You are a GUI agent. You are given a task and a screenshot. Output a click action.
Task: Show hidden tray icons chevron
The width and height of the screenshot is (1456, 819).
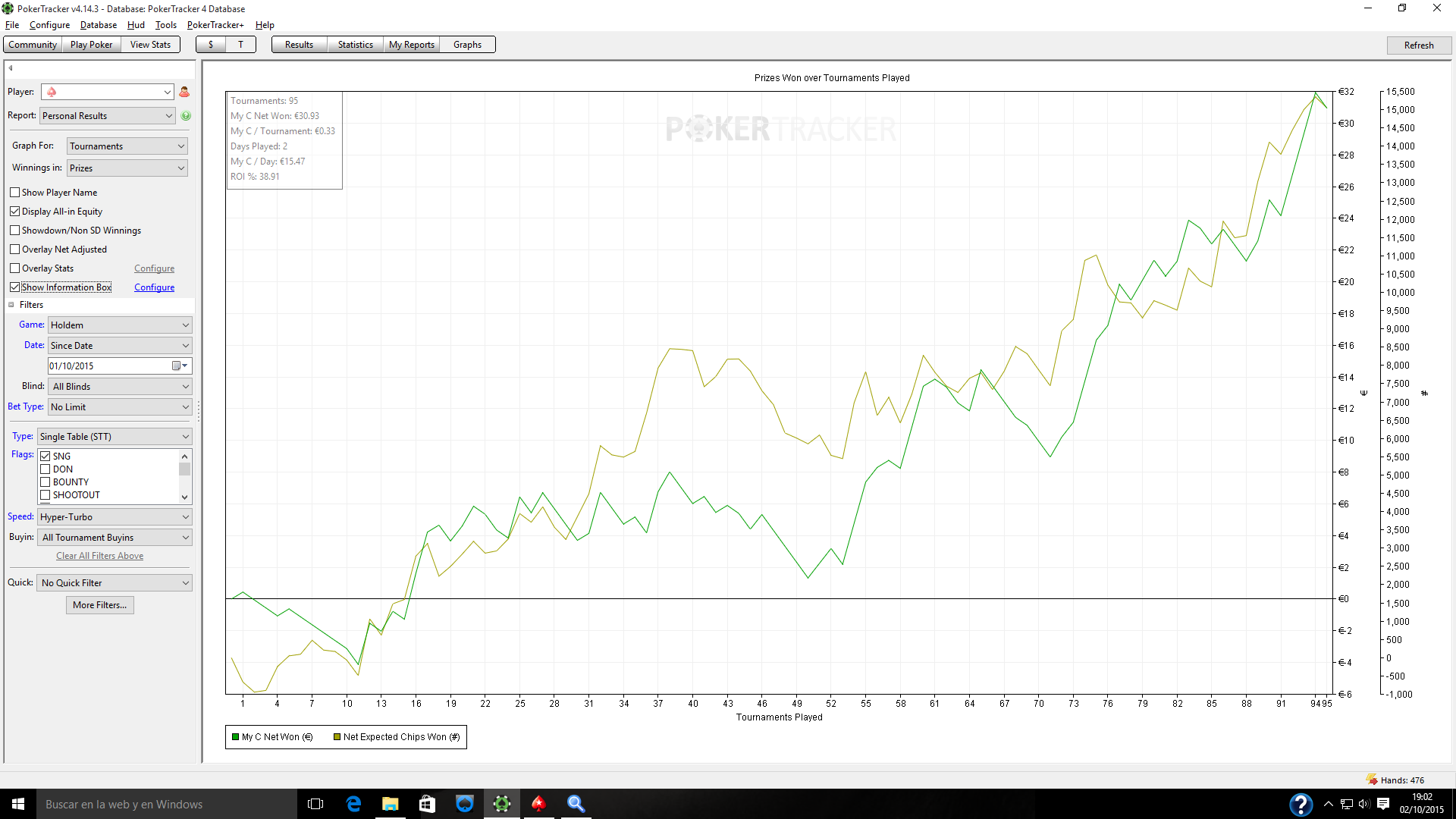pyautogui.click(x=1328, y=804)
